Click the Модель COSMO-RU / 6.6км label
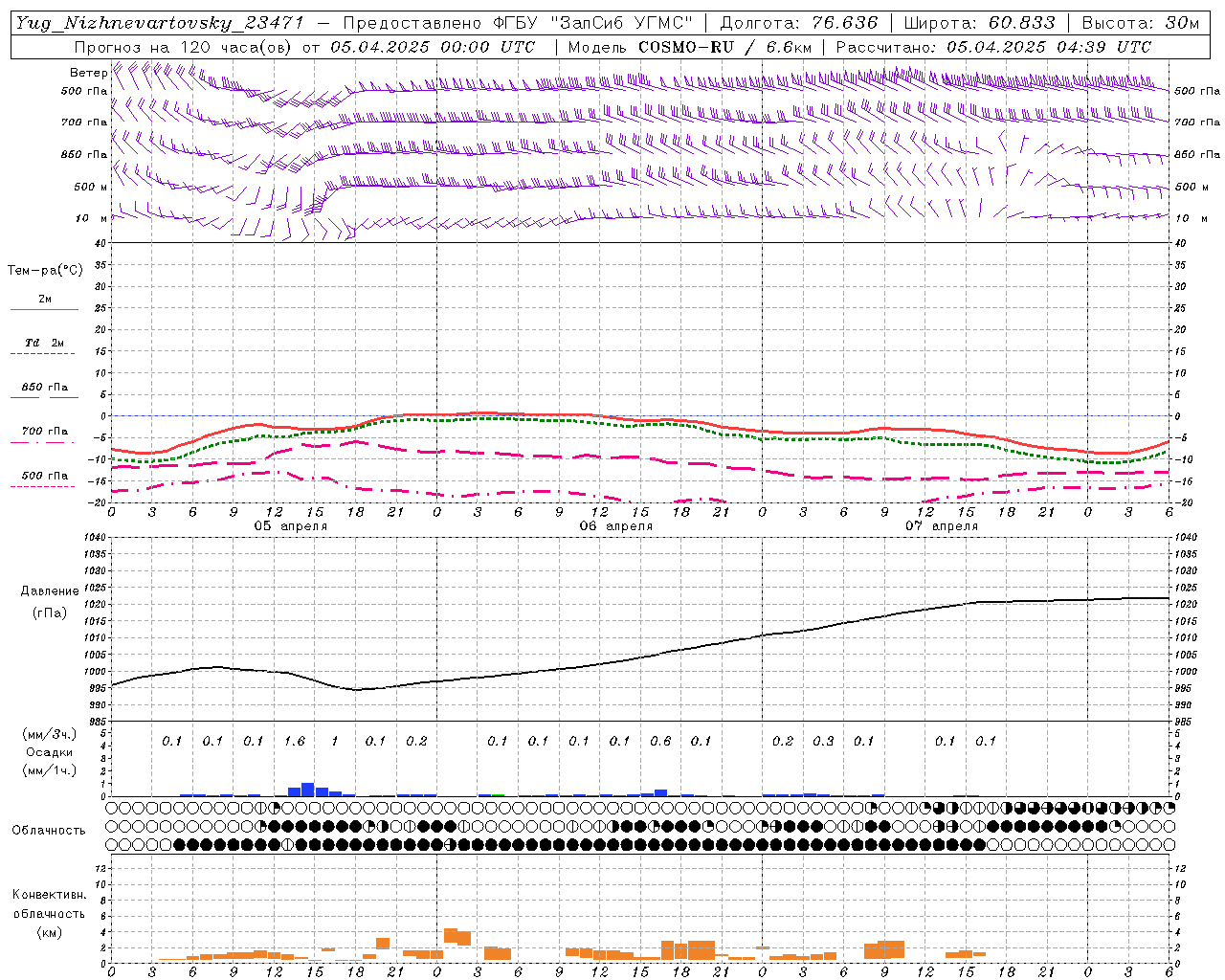The width and height of the screenshot is (1225, 980). tap(690, 47)
